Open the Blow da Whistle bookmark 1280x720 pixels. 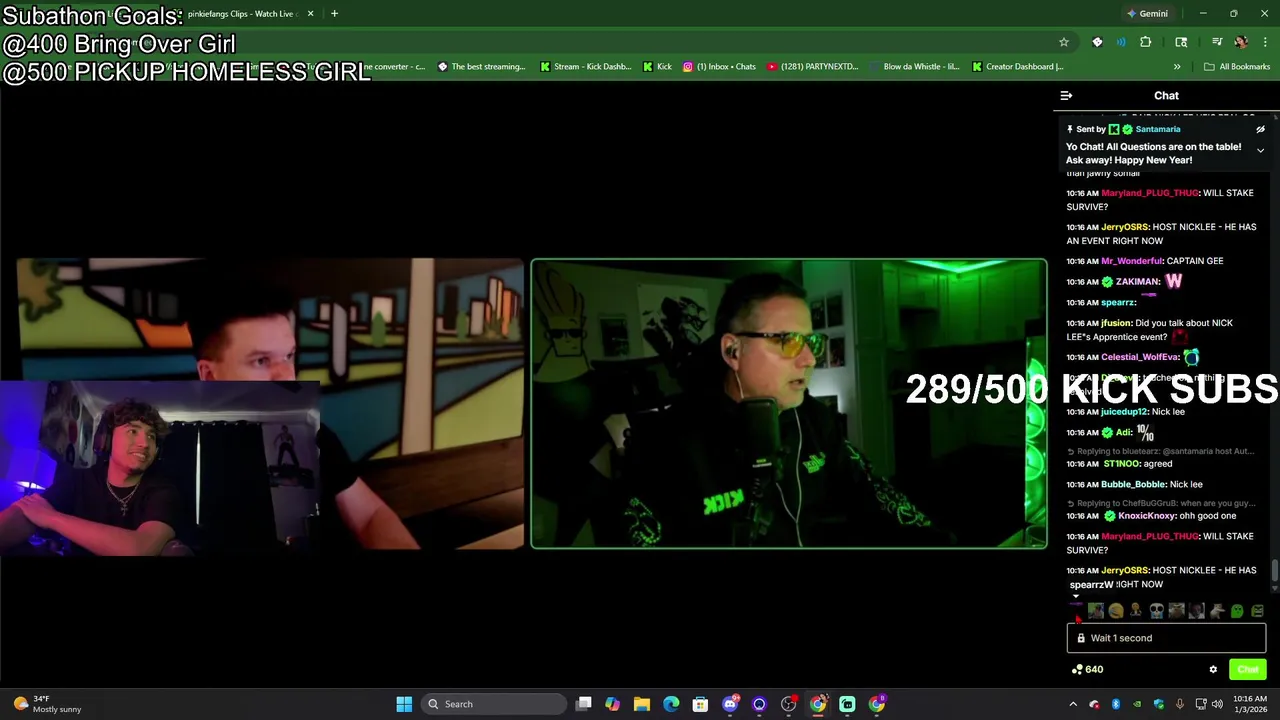pos(914,67)
